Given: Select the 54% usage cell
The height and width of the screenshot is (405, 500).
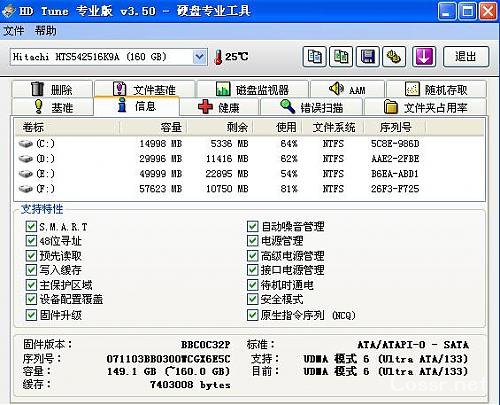Looking at the screenshot, I should tap(289, 174).
